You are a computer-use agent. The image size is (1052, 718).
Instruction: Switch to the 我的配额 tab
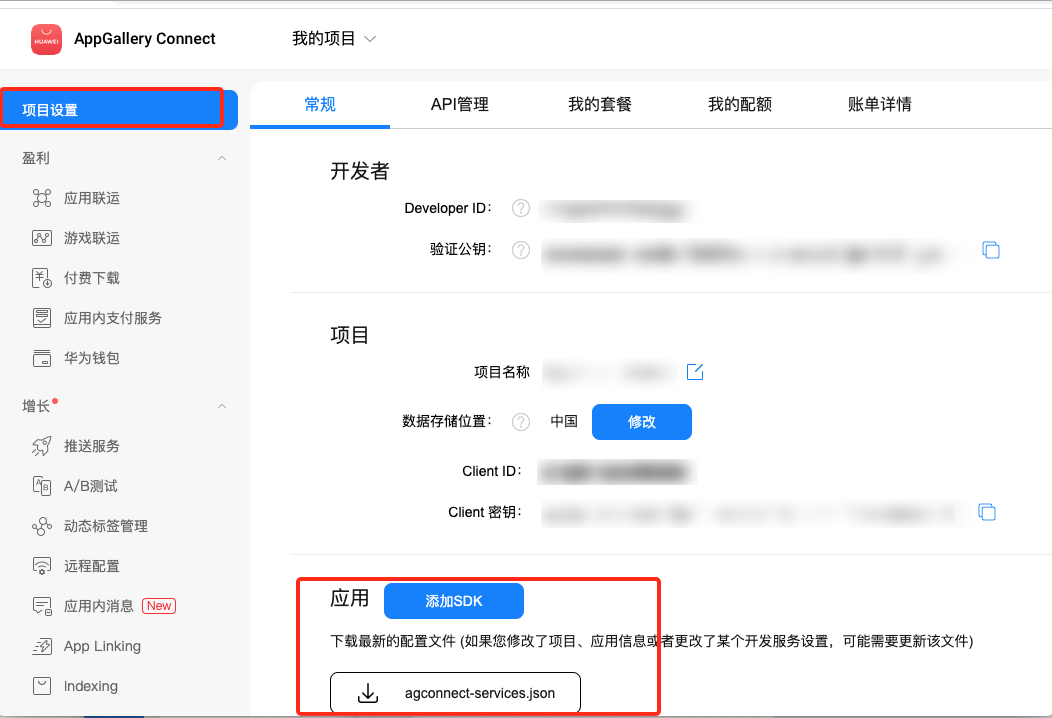pyautogui.click(x=740, y=104)
